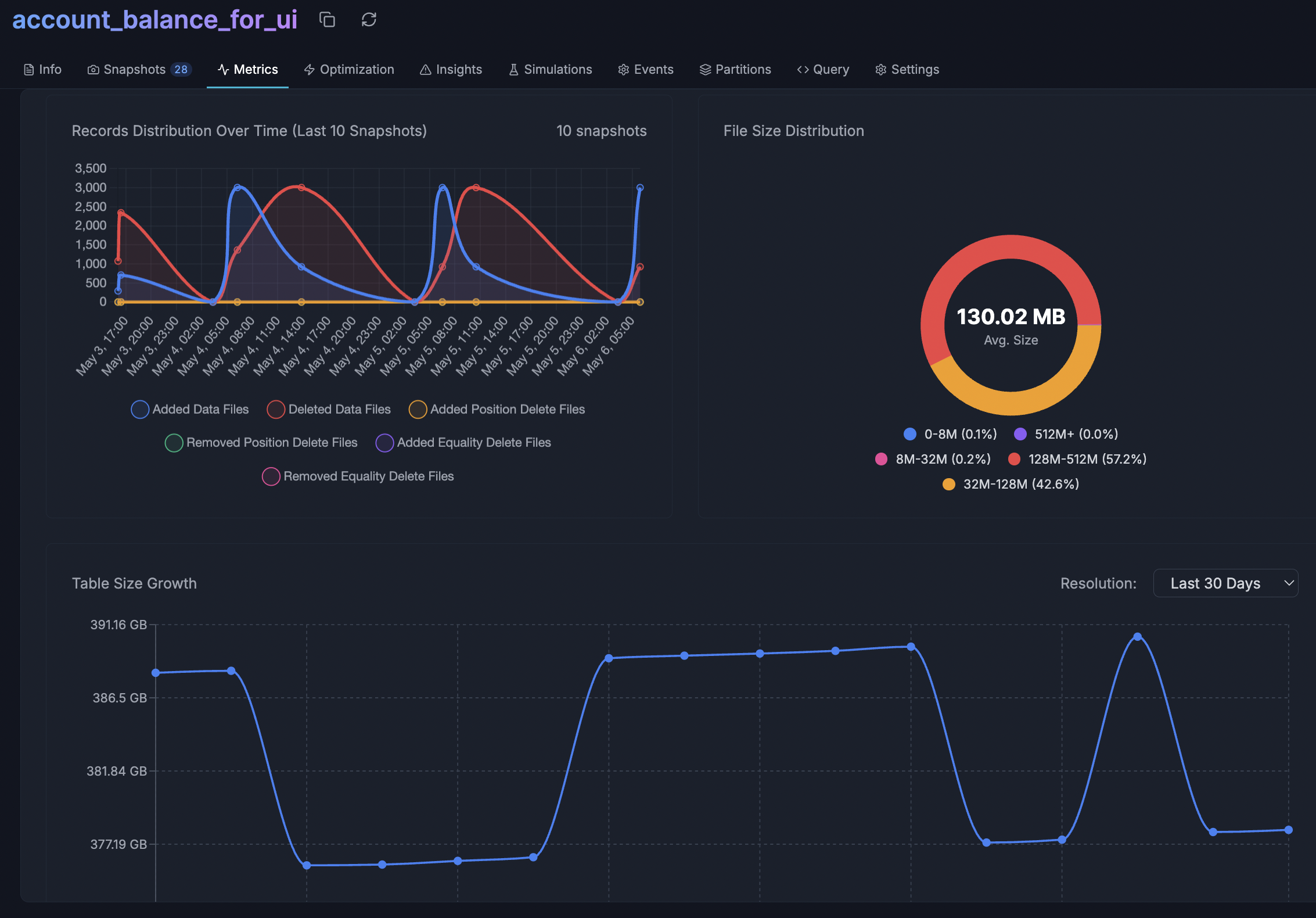View the Events tab
The width and height of the screenshot is (1316, 918).
pyautogui.click(x=646, y=70)
